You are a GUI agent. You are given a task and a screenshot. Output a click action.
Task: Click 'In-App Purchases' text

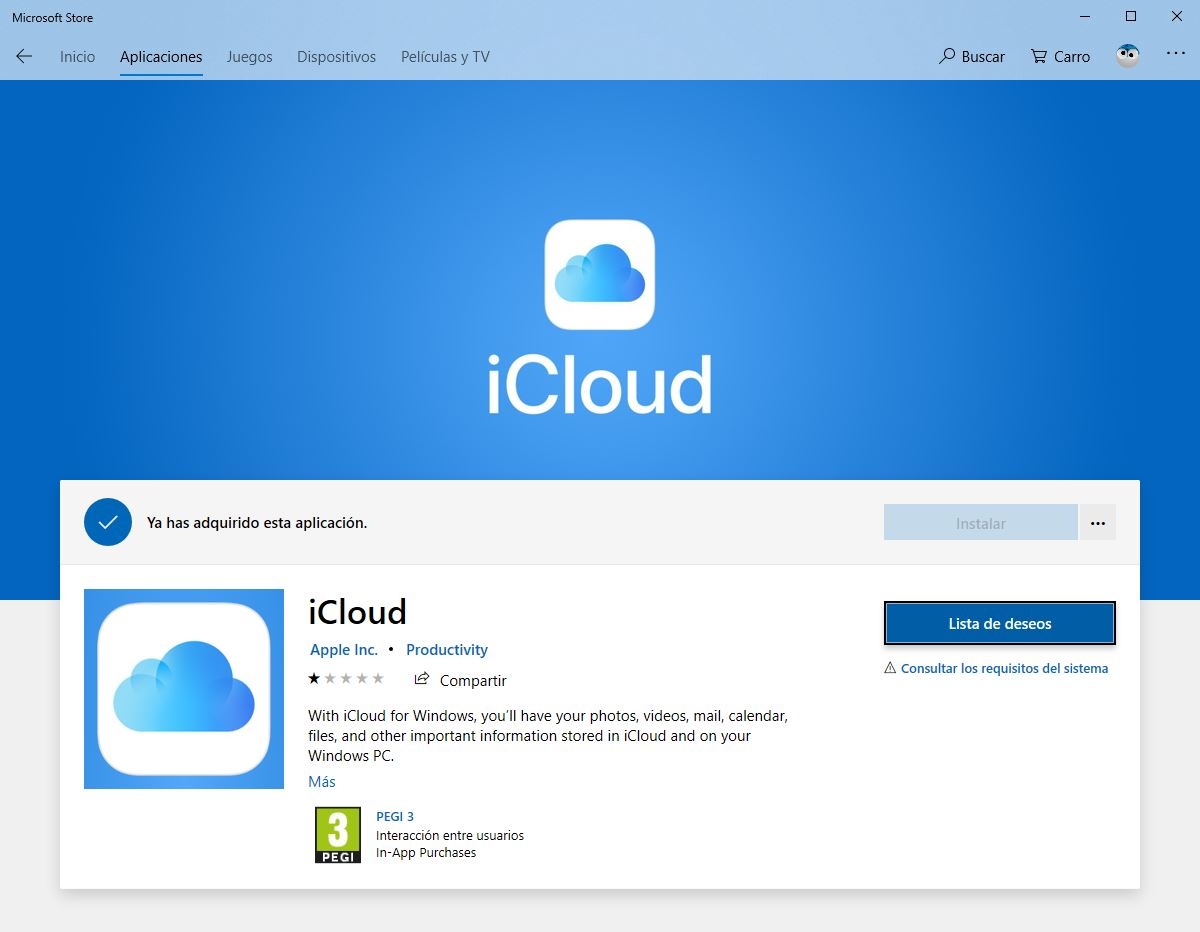(426, 853)
